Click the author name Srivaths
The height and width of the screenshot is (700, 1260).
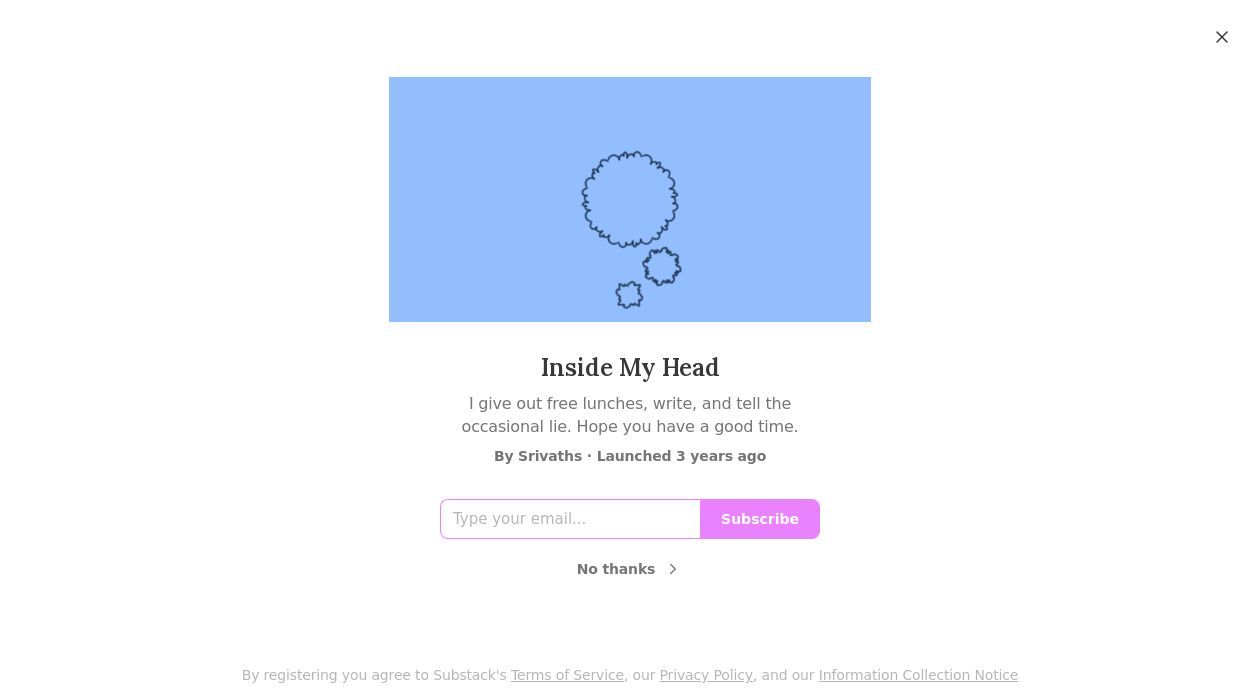[x=550, y=456]
